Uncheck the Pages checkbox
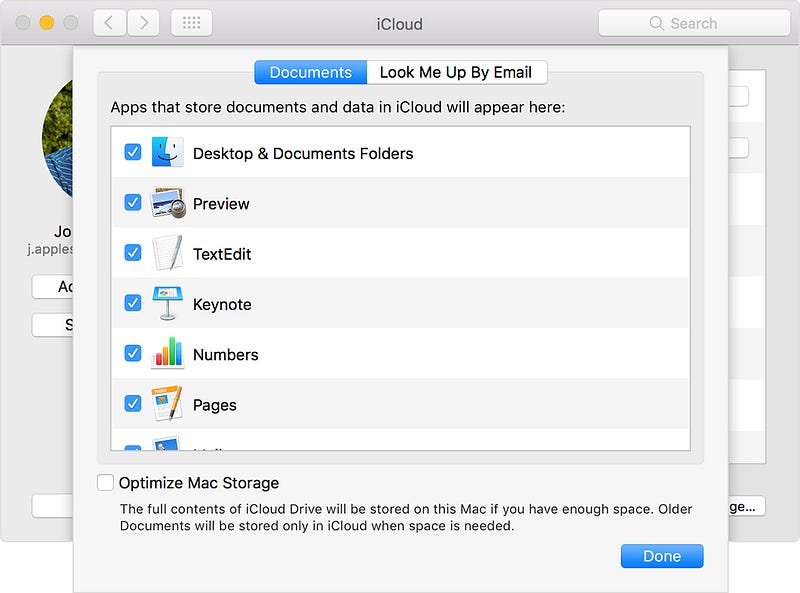Screen dimensions: 800x593 click(x=132, y=404)
